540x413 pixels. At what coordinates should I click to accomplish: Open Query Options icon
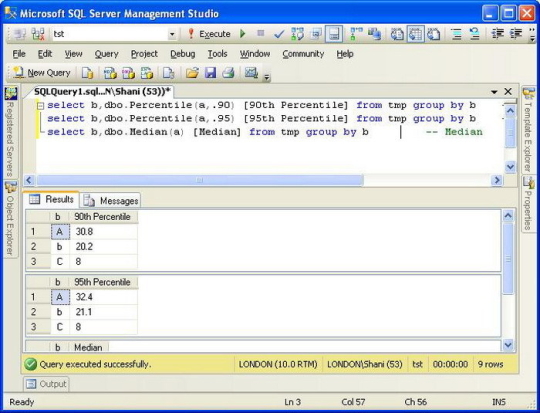316,34
